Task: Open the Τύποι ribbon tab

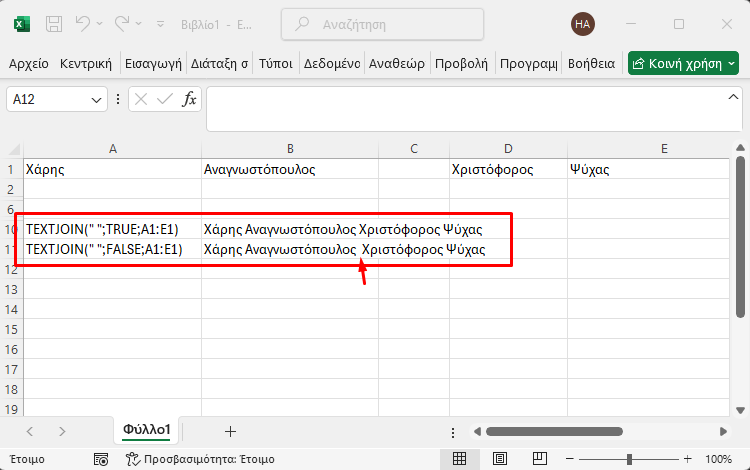Action: pyautogui.click(x=276, y=64)
